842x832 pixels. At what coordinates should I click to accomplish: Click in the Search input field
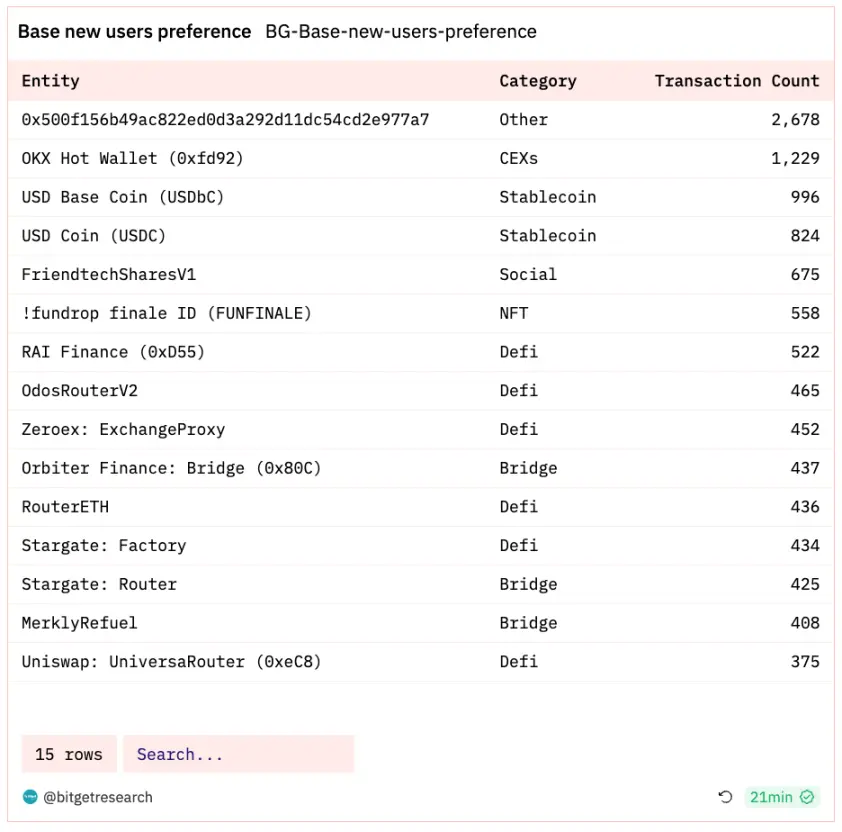238,754
